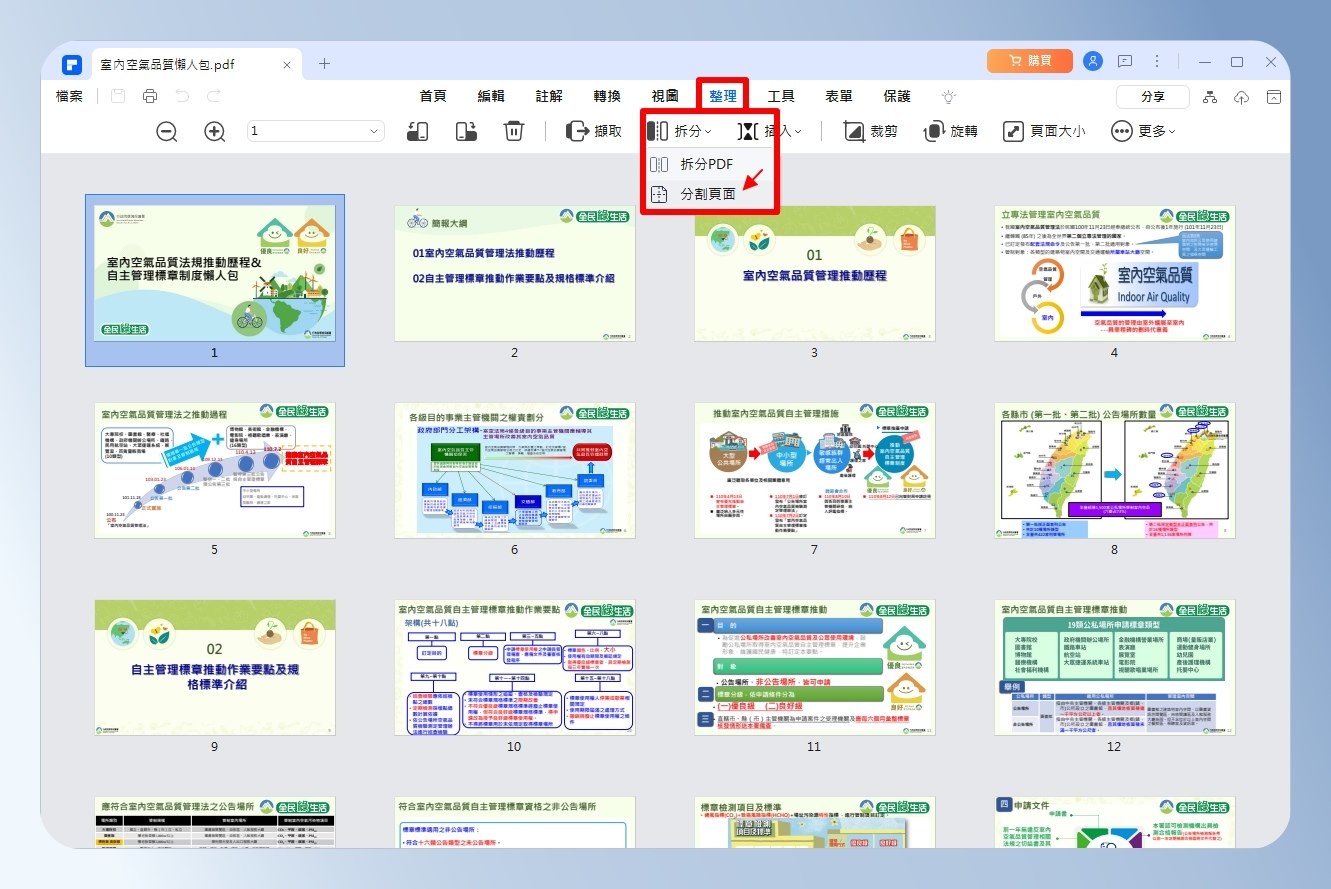The image size is (1331, 889).
Task: Click the trash delete page icon
Action: 513,131
